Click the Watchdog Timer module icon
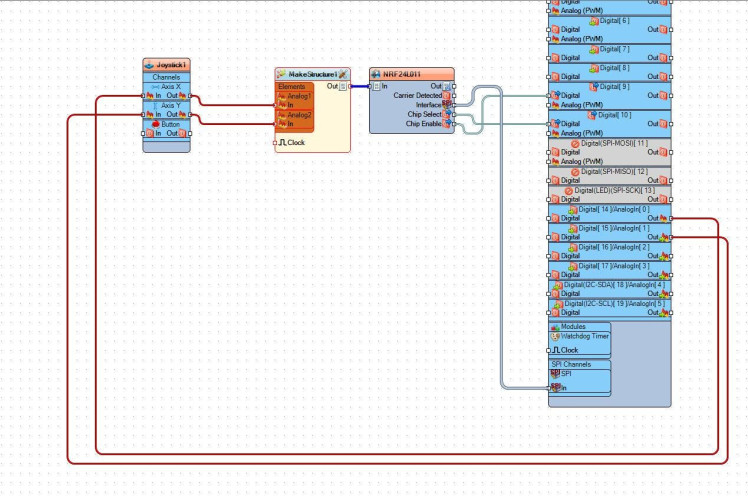Viewport: 748px width, 497px height. tap(555, 336)
